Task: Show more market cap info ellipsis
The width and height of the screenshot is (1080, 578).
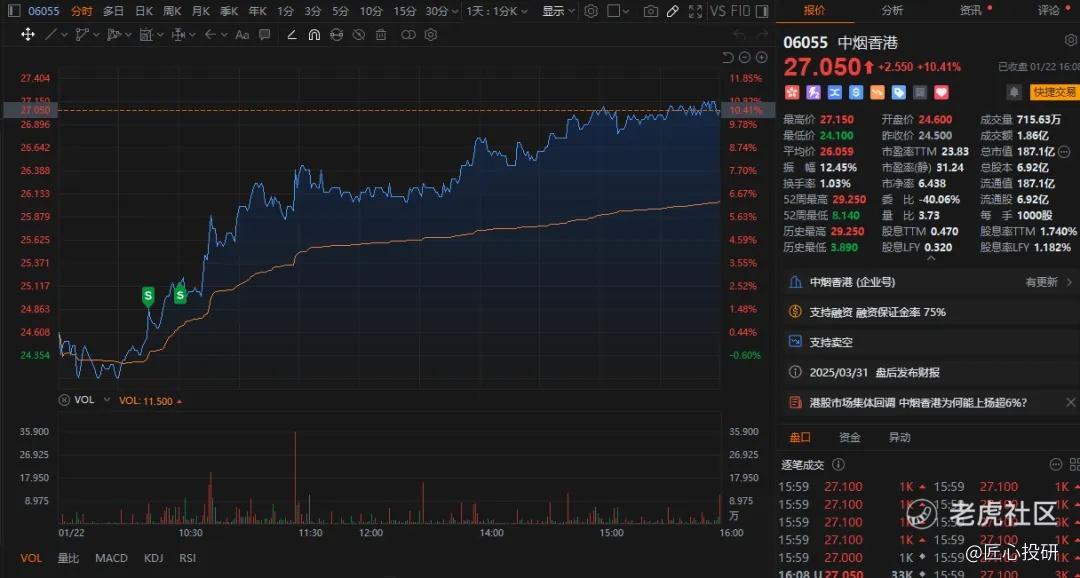Action: 1065,151
